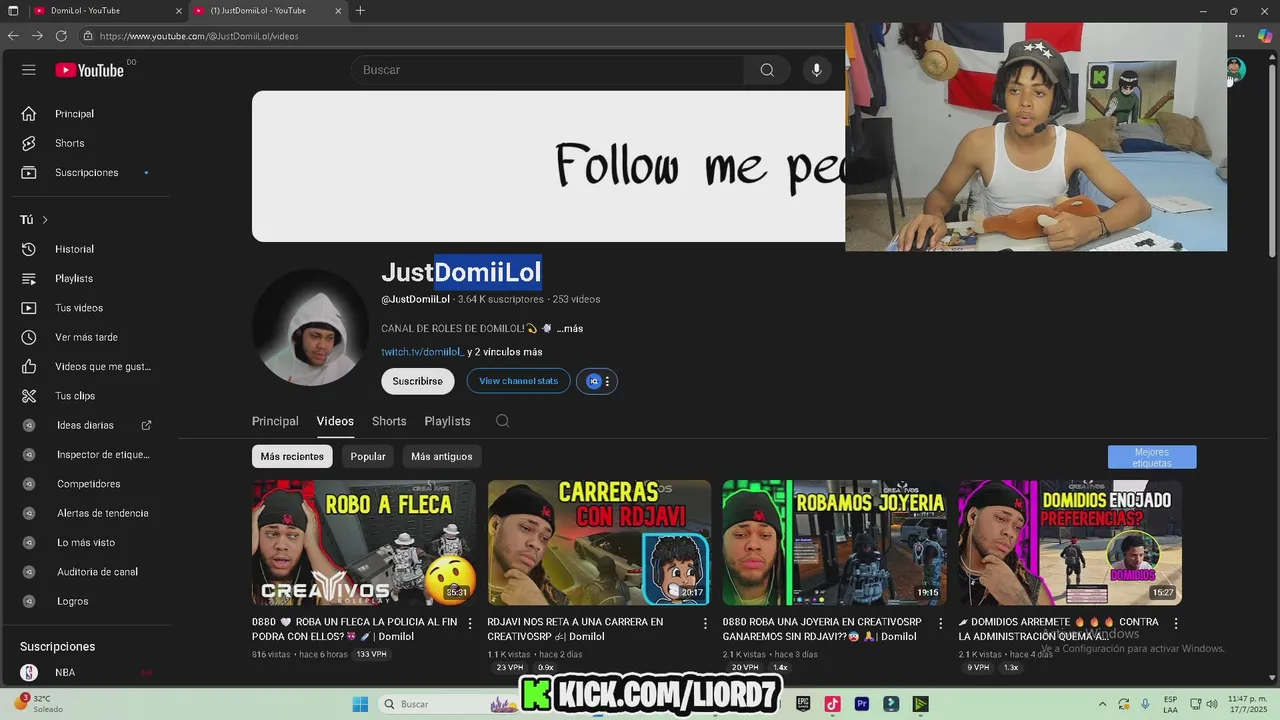Click the YouTube logo
This screenshot has width=1280, height=720.
click(89, 70)
